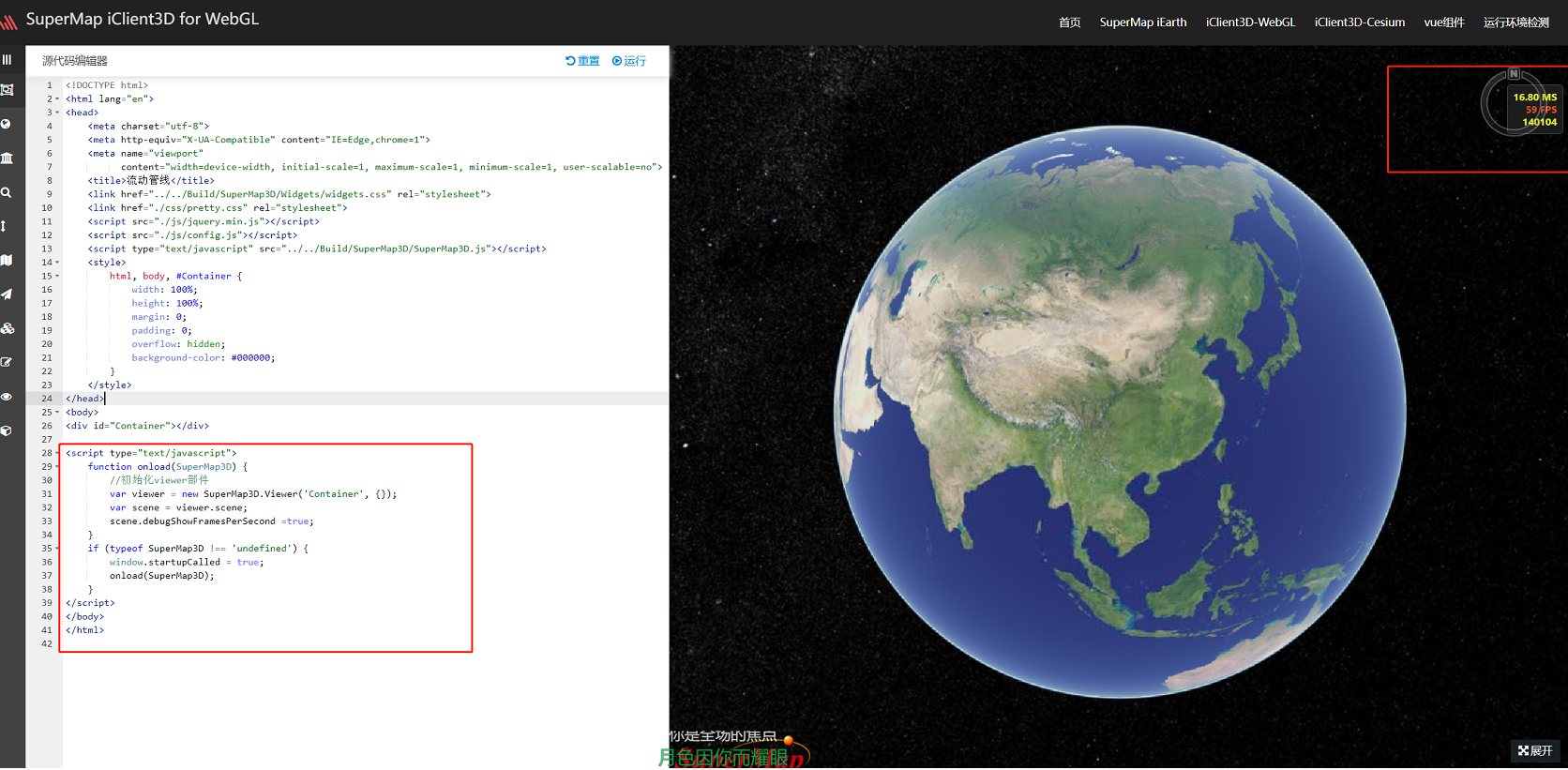Open the iClient3D-Cesium menu item
The image size is (1568, 770).
pos(1360,23)
